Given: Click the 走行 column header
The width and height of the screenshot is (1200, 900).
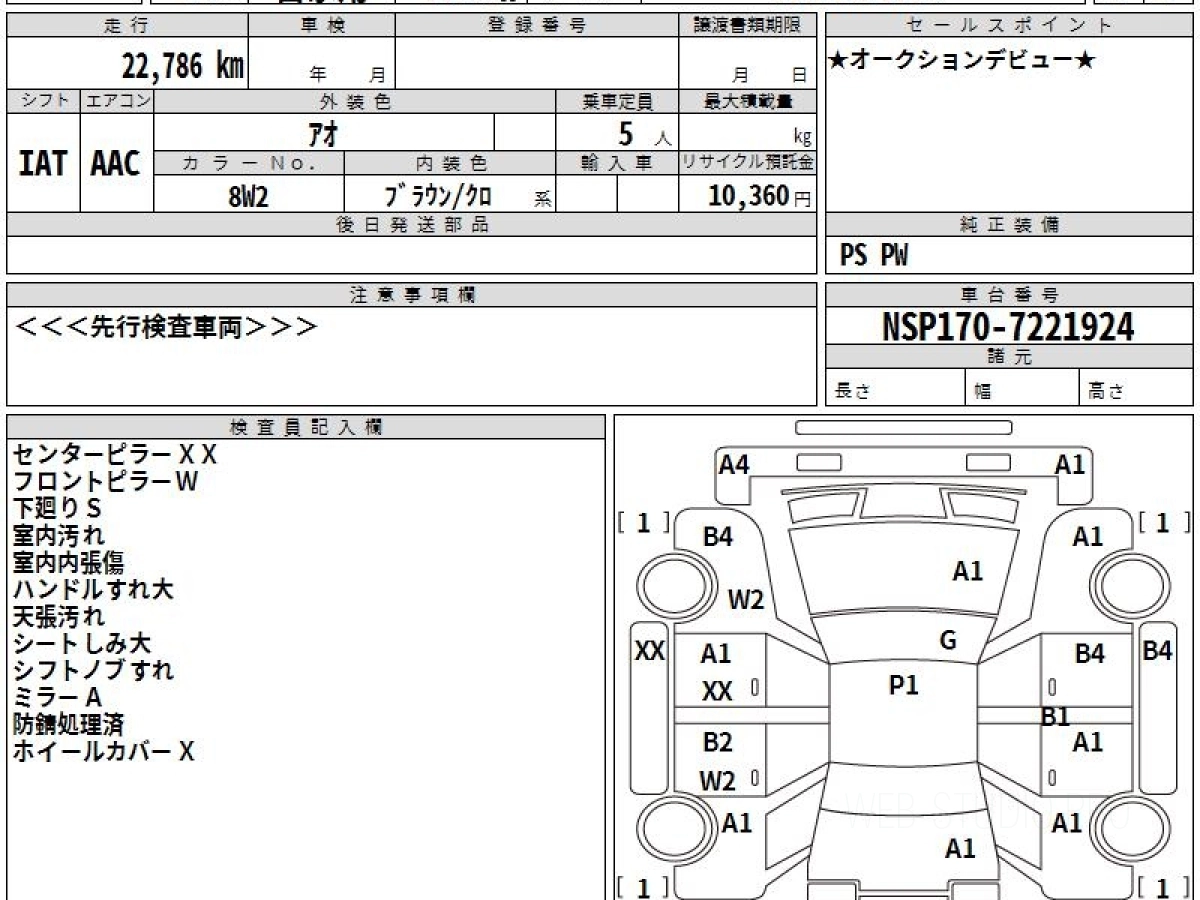Looking at the screenshot, I should [127, 26].
